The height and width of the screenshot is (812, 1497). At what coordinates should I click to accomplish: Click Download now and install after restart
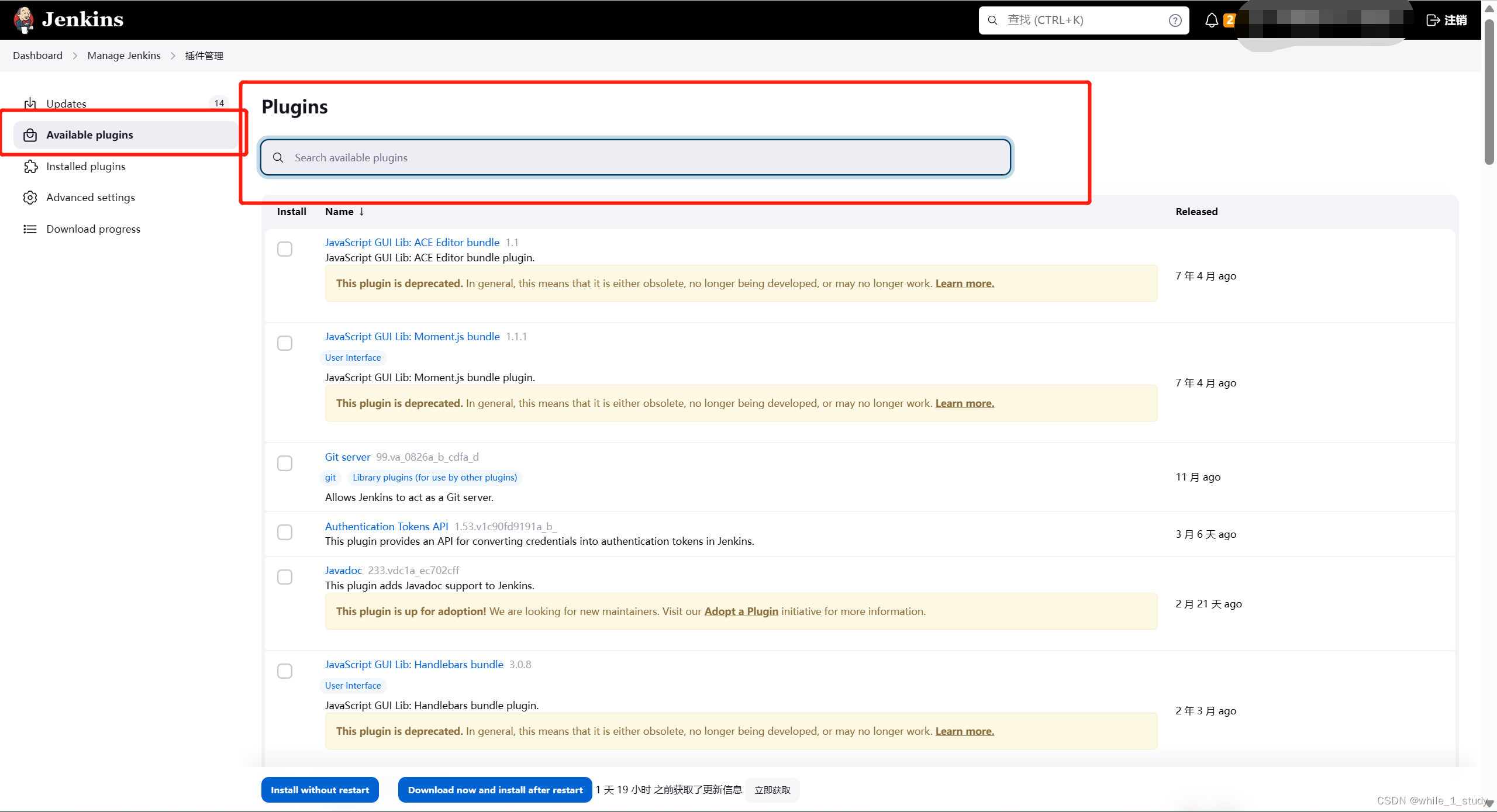click(x=495, y=790)
